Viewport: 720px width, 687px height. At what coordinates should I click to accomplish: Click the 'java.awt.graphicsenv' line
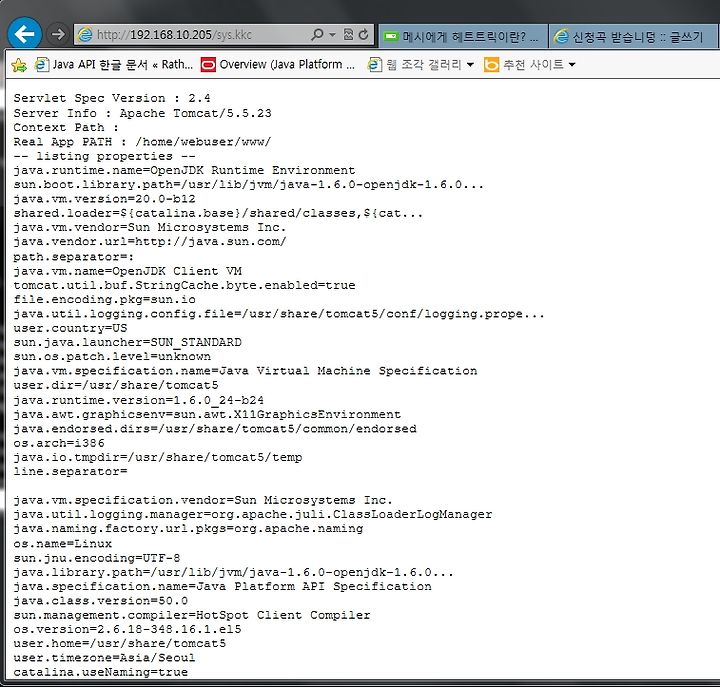point(207,415)
